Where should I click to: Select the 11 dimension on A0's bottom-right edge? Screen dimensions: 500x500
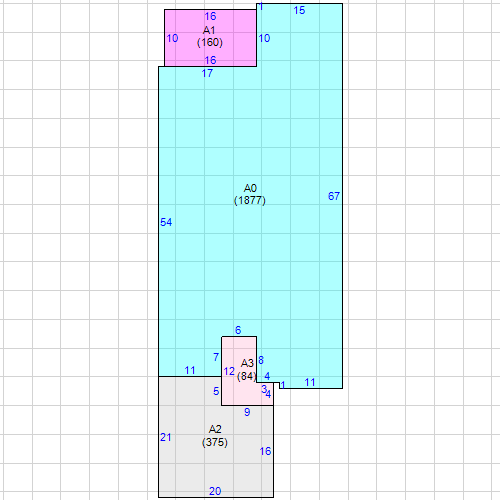[x=310, y=382]
